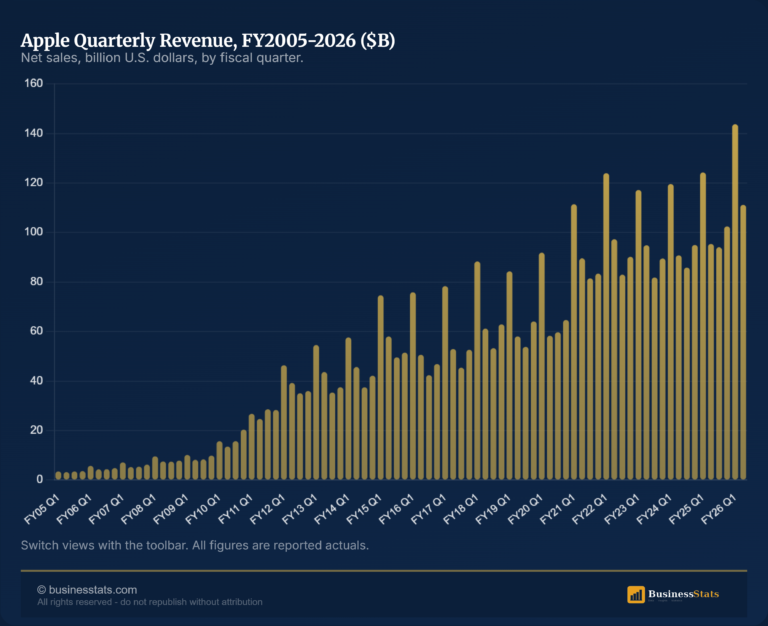Click the businessstats.com copyright text
This screenshot has width=768, height=626.
[x=87, y=590]
